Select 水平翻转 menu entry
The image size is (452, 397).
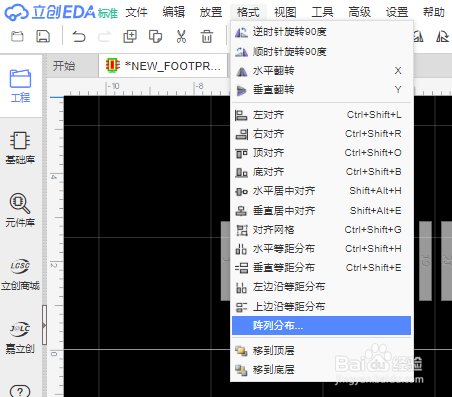click(x=321, y=71)
